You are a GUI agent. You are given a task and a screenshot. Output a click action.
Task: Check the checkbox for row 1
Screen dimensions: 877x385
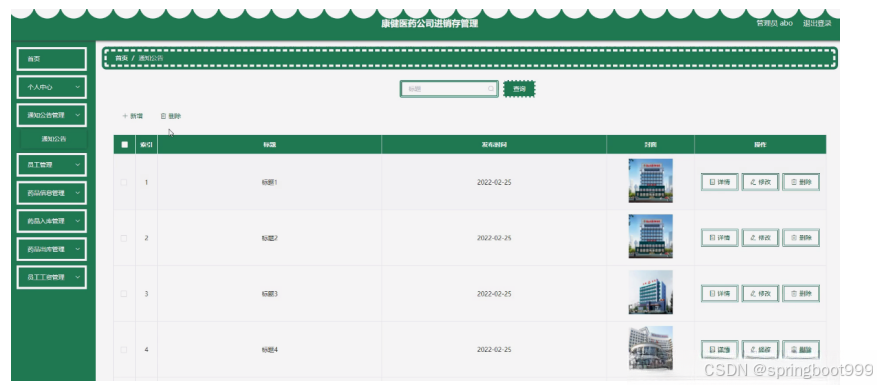[x=124, y=182]
